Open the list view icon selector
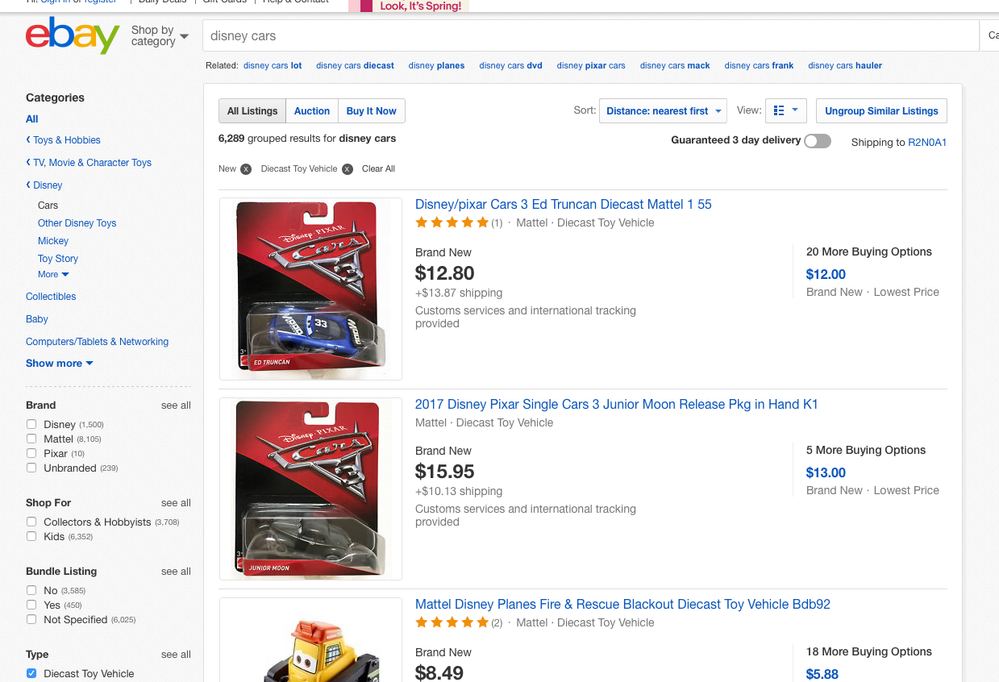 [786, 111]
